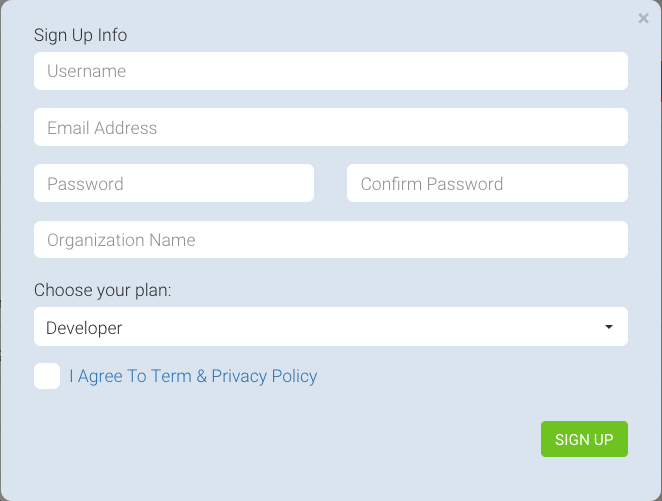The height and width of the screenshot is (501, 662).
Task: Click the "Choose your plan:" label
Action: pyautogui.click(x=103, y=290)
